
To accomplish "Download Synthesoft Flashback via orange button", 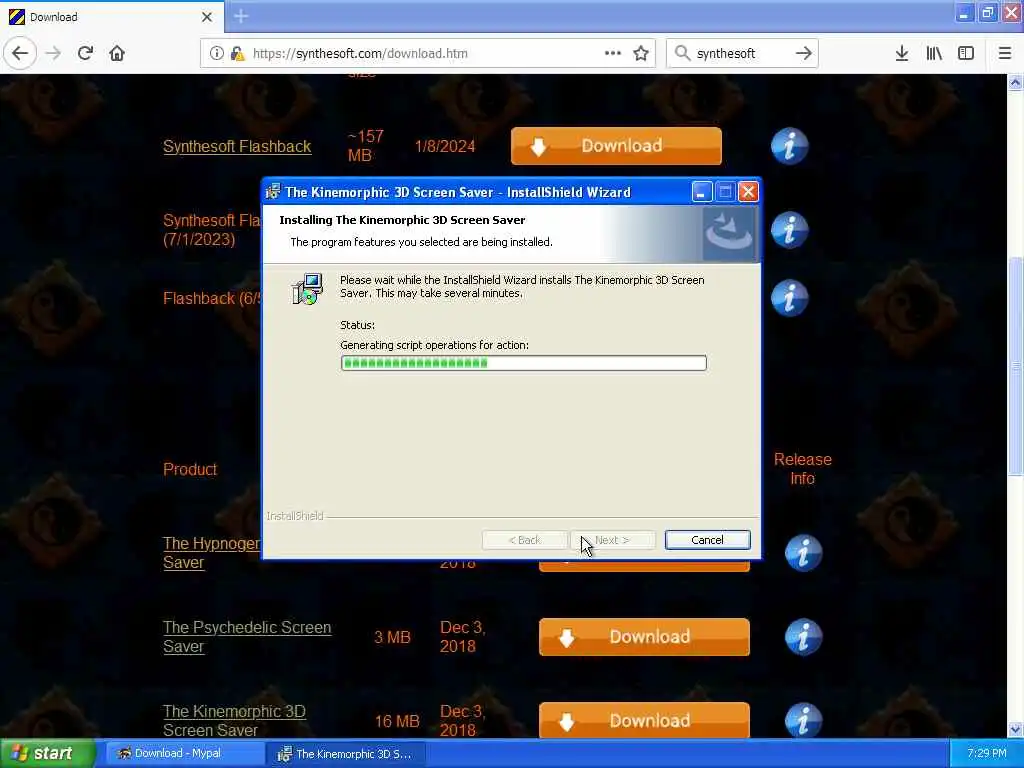I will click(x=616, y=146).
